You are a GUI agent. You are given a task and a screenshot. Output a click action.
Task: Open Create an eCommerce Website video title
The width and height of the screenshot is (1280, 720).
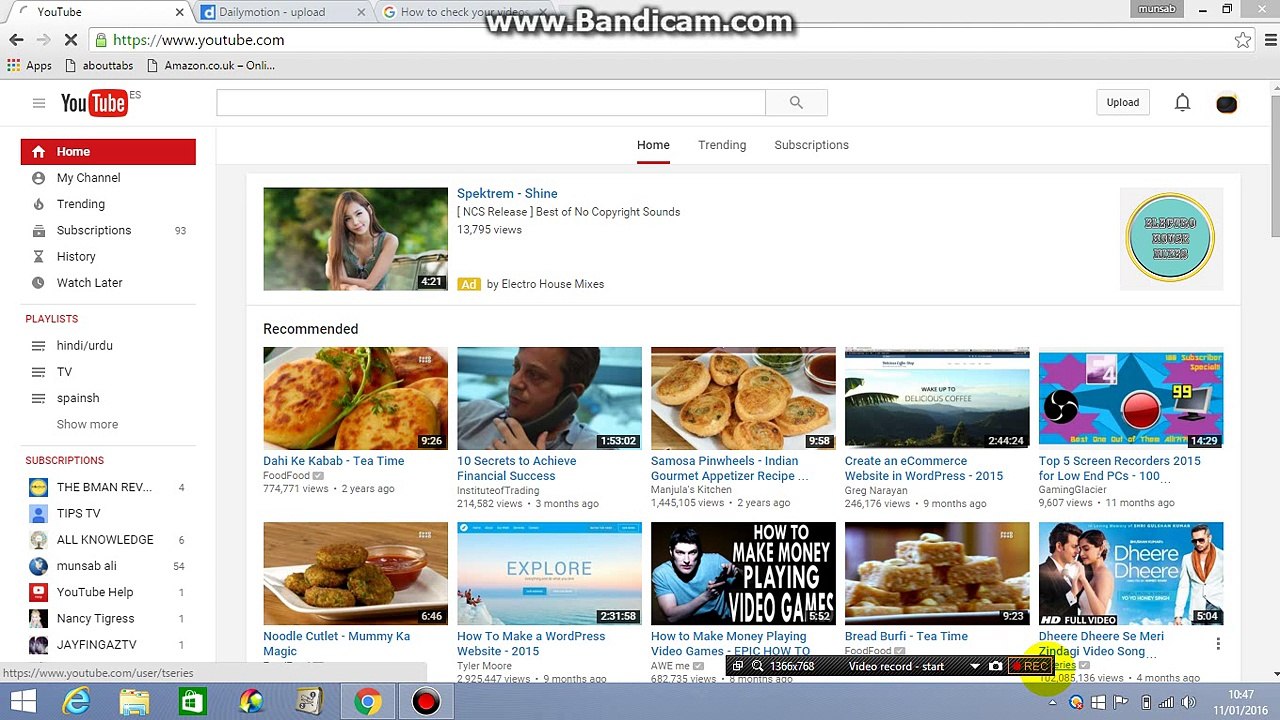924,468
